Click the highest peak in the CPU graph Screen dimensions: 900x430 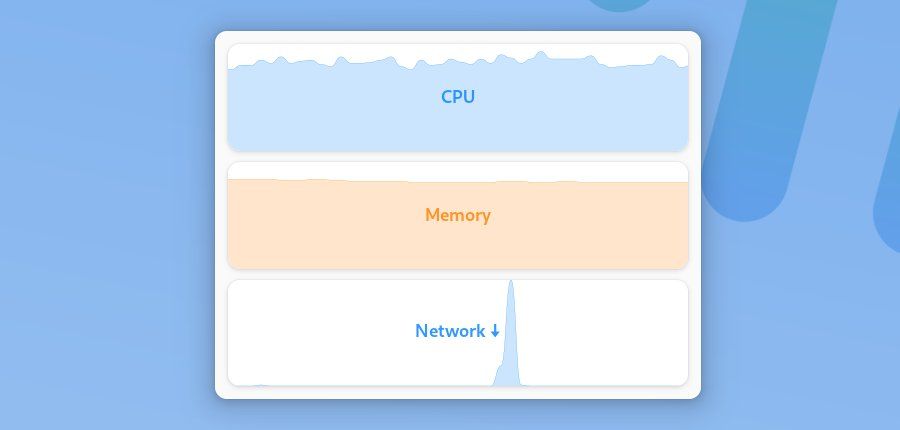pos(541,53)
